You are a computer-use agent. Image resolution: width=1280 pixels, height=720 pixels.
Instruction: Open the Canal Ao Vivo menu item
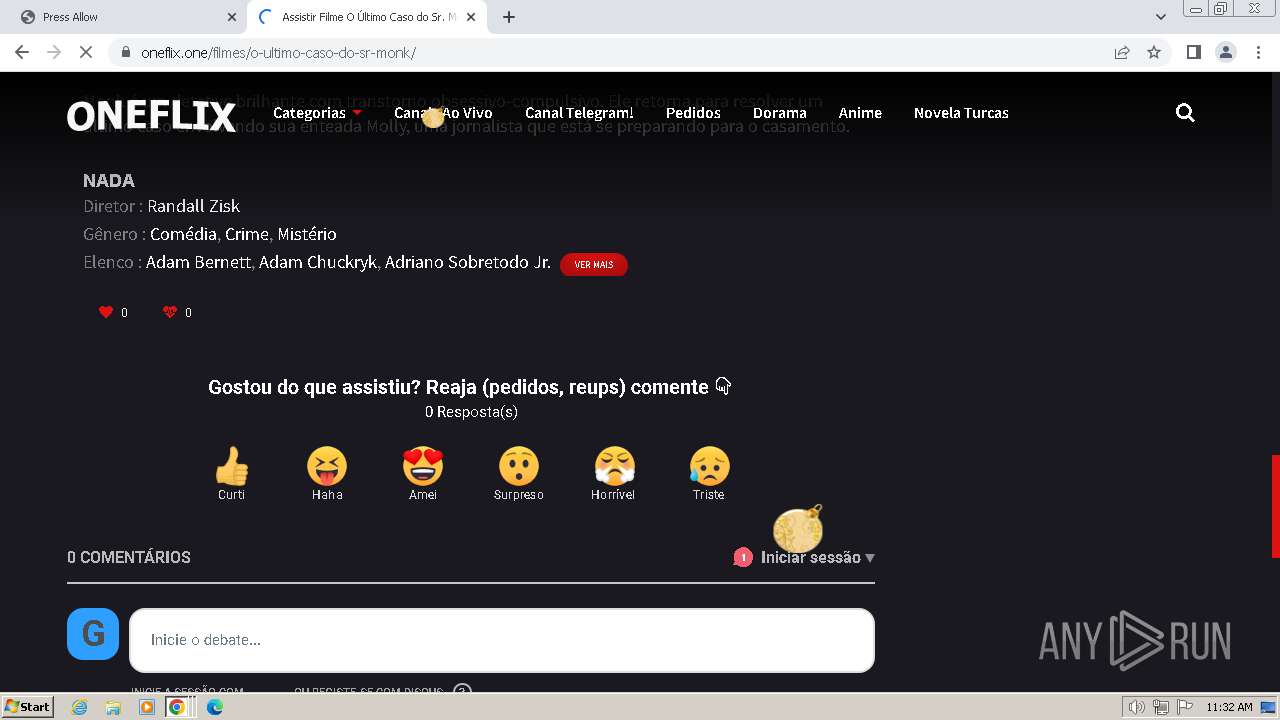(x=443, y=113)
